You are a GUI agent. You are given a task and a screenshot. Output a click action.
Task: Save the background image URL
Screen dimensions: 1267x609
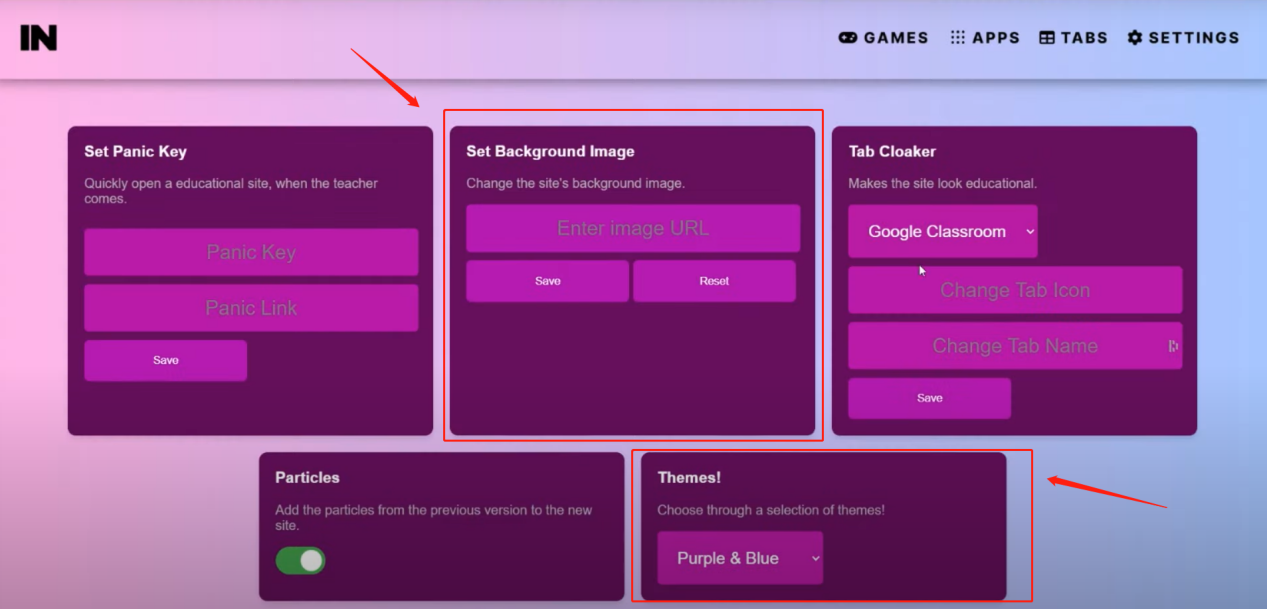coord(546,281)
